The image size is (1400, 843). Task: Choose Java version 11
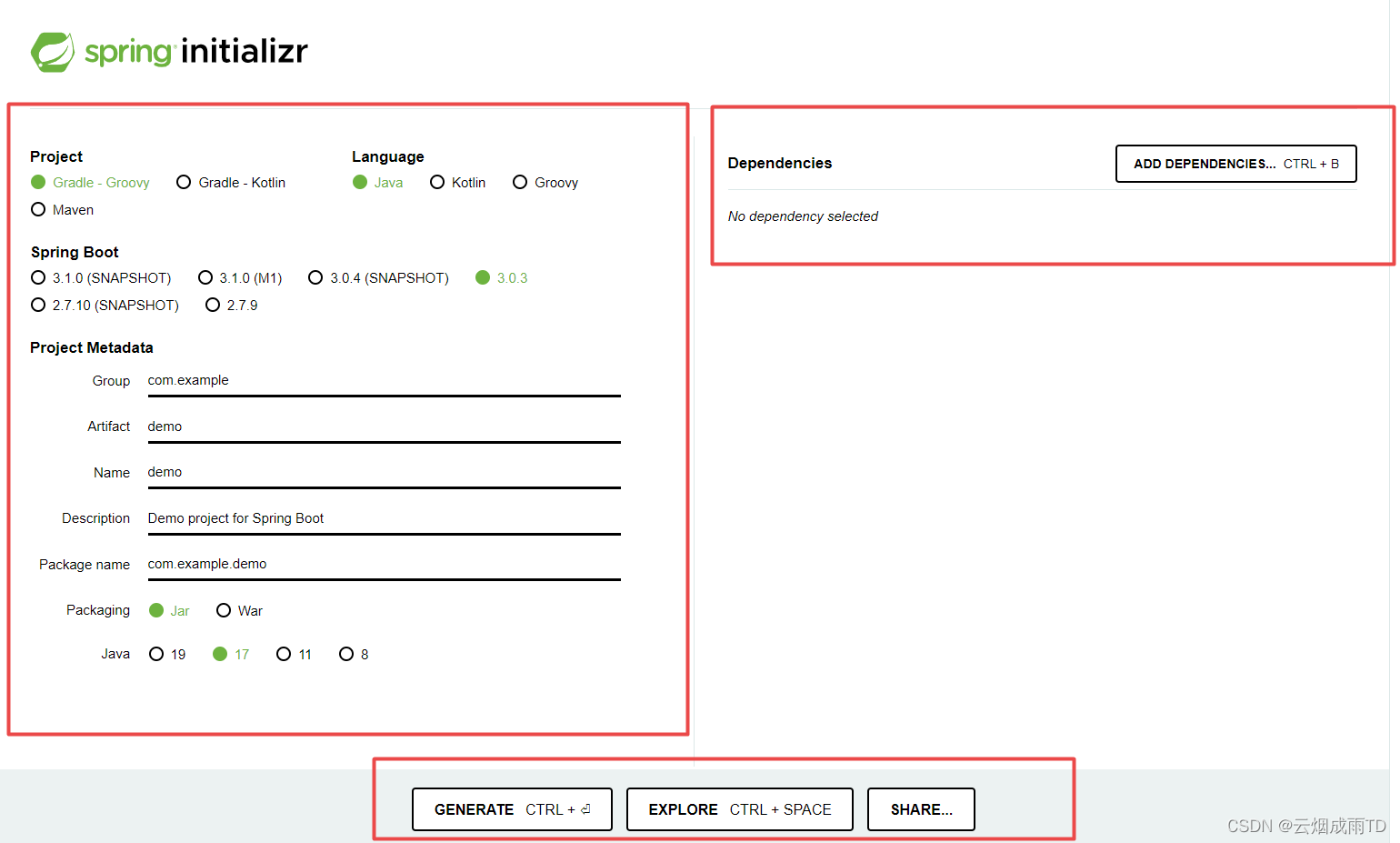click(295, 655)
